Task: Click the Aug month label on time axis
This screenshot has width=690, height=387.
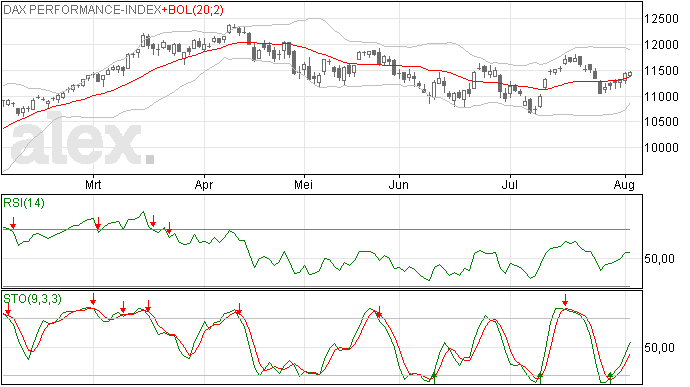Action: click(x=624, y=185)
